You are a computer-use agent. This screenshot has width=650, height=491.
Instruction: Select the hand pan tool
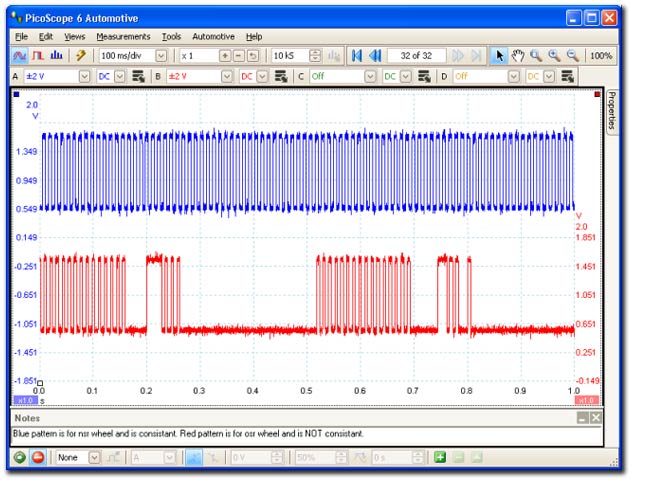(518, 56)
